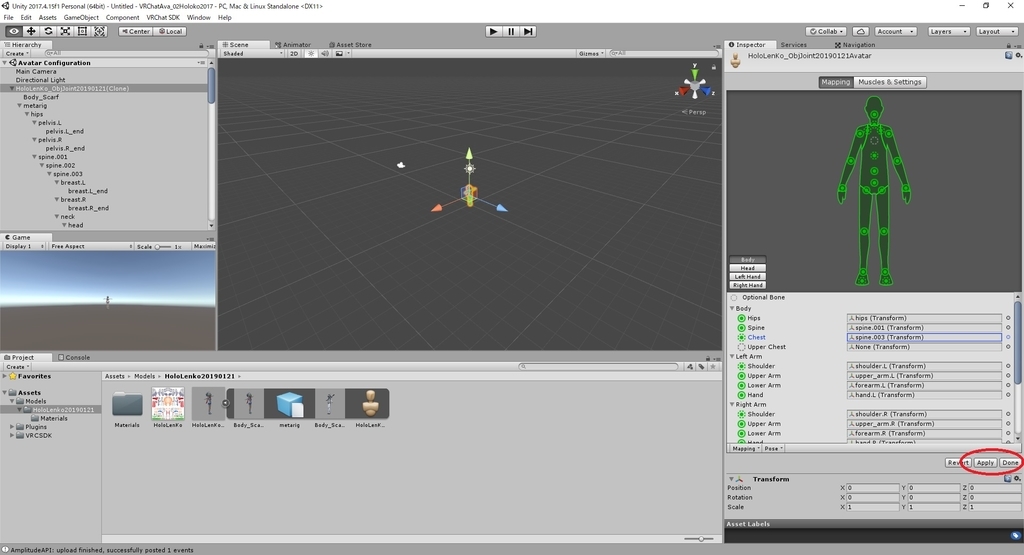Select the HoloLenKo texture asset thumbnail

[168, 404]
